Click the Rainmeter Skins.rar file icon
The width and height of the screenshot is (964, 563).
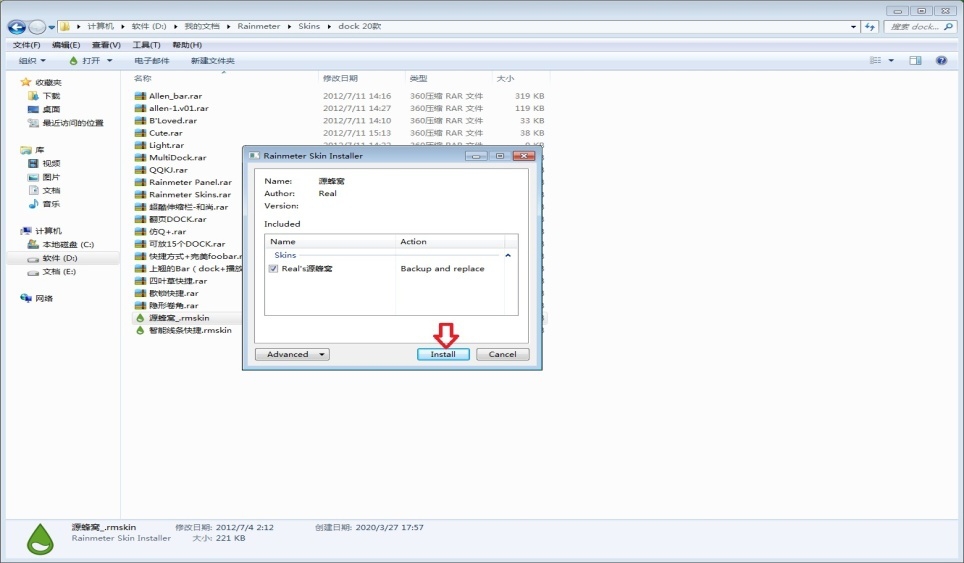pyautogui.click(x=140, y=194)
